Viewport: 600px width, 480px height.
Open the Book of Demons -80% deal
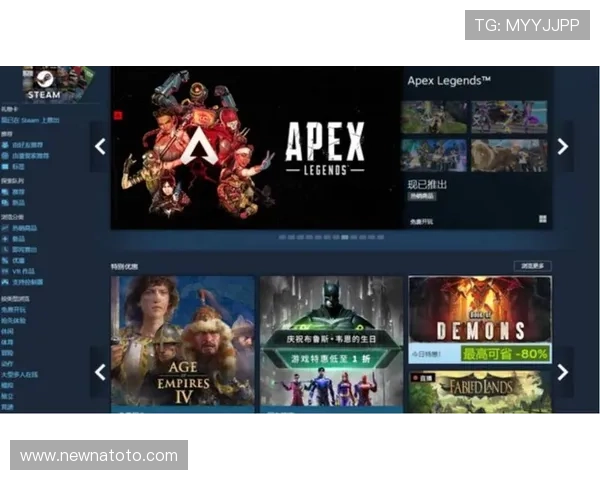click(x=479, y=320)
